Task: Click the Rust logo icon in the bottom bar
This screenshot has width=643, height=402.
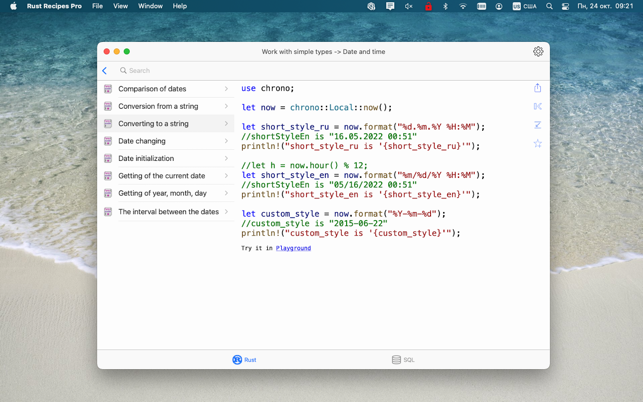Action: (x=237, y=360)
